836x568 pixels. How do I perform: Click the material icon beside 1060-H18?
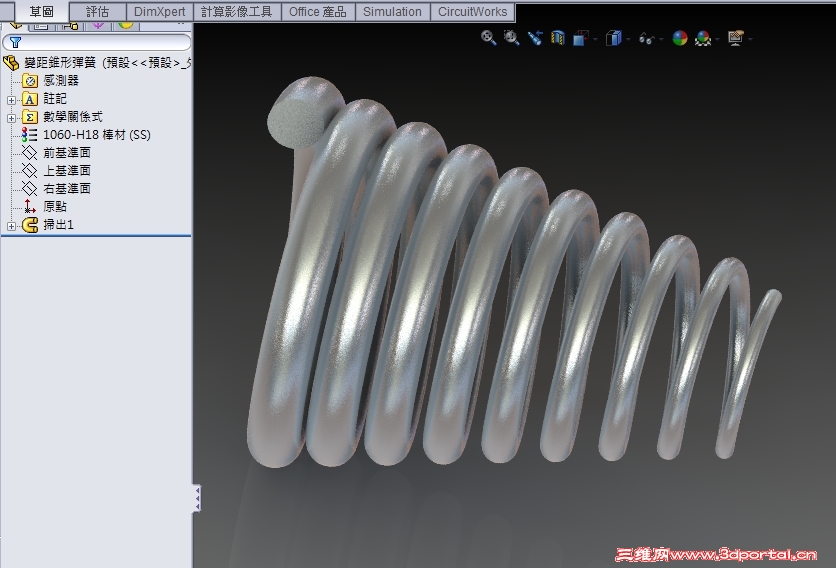coord(29,135)
